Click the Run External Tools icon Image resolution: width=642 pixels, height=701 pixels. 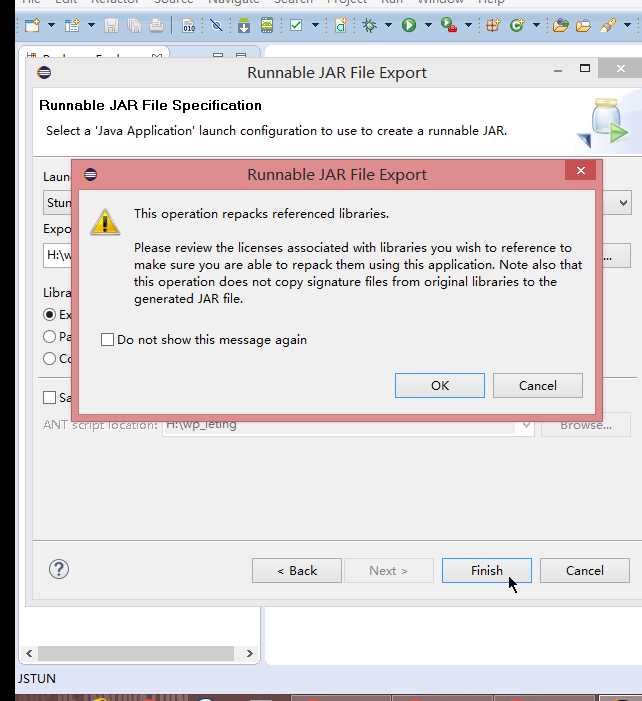449,25
